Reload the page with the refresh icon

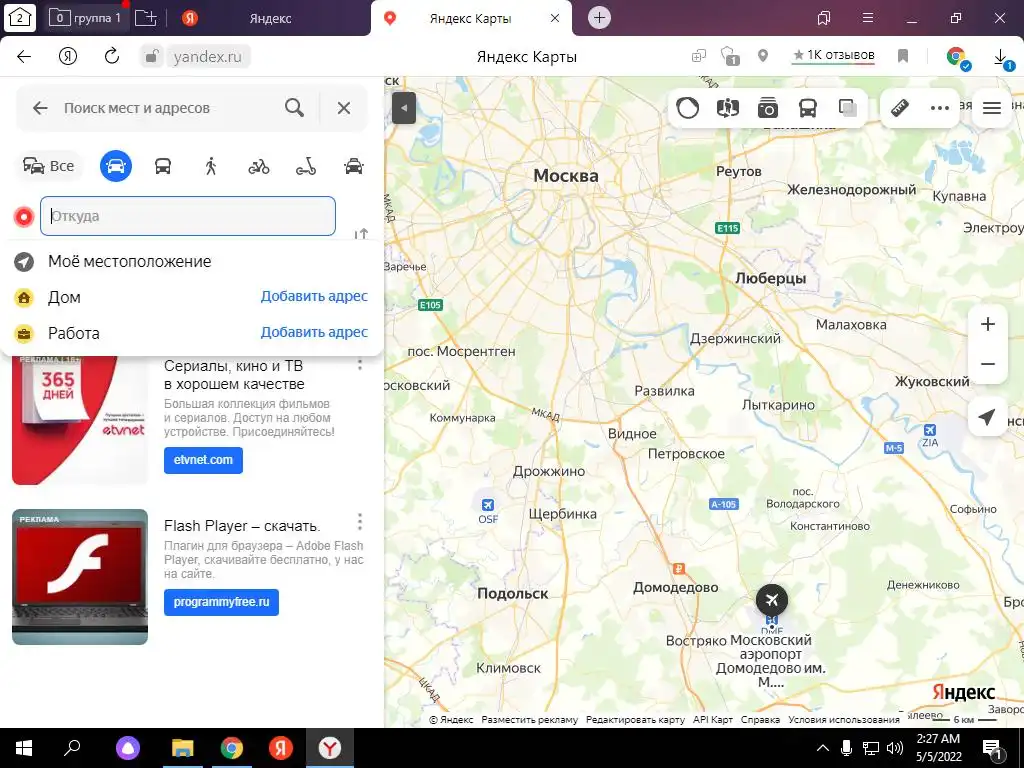coord(112,56)
